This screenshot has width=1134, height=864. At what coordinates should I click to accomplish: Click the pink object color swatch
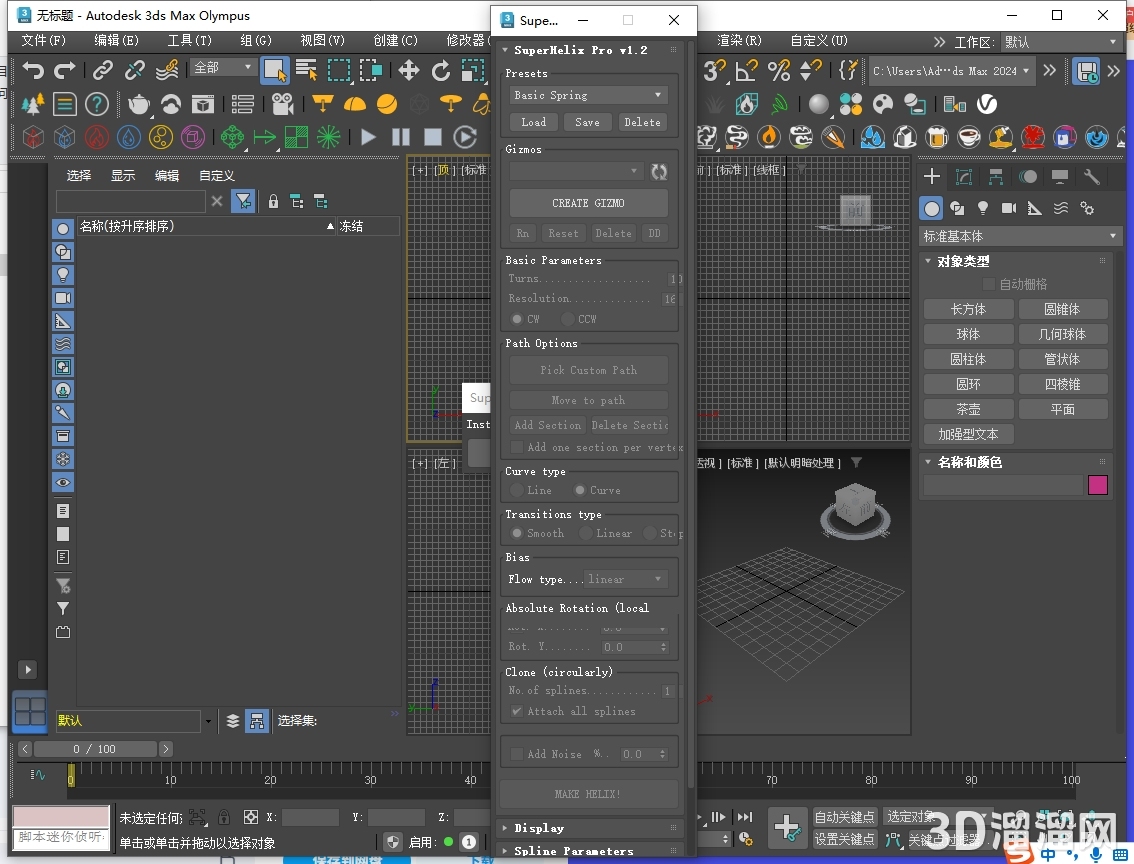(1097, 484)
